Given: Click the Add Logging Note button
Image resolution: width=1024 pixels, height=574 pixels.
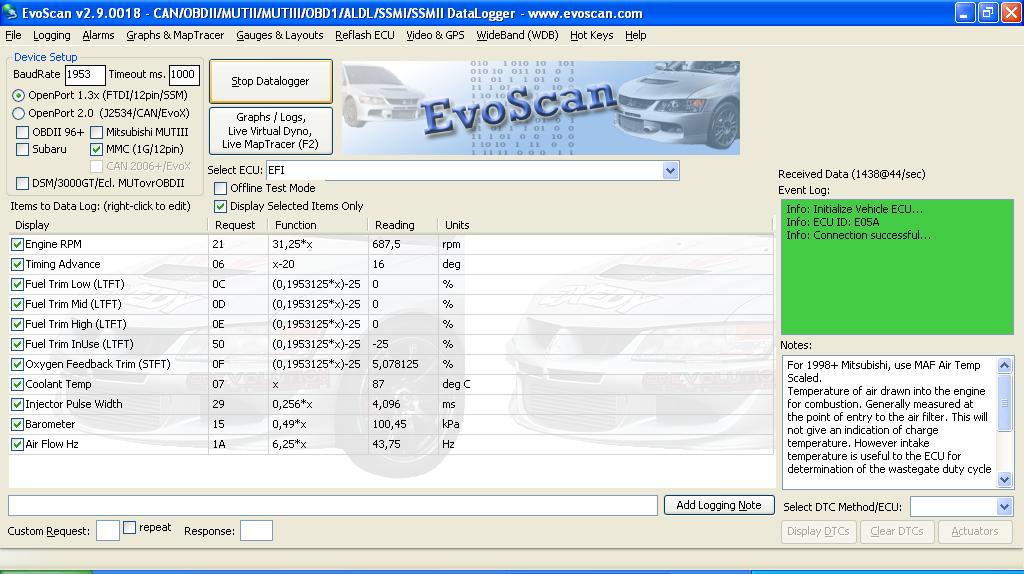Looking at the screenshot, I should coord(718,505).
